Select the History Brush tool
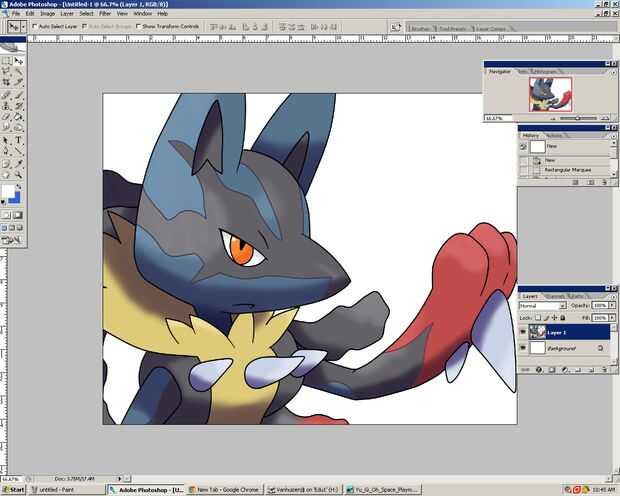 pos(19,106)
